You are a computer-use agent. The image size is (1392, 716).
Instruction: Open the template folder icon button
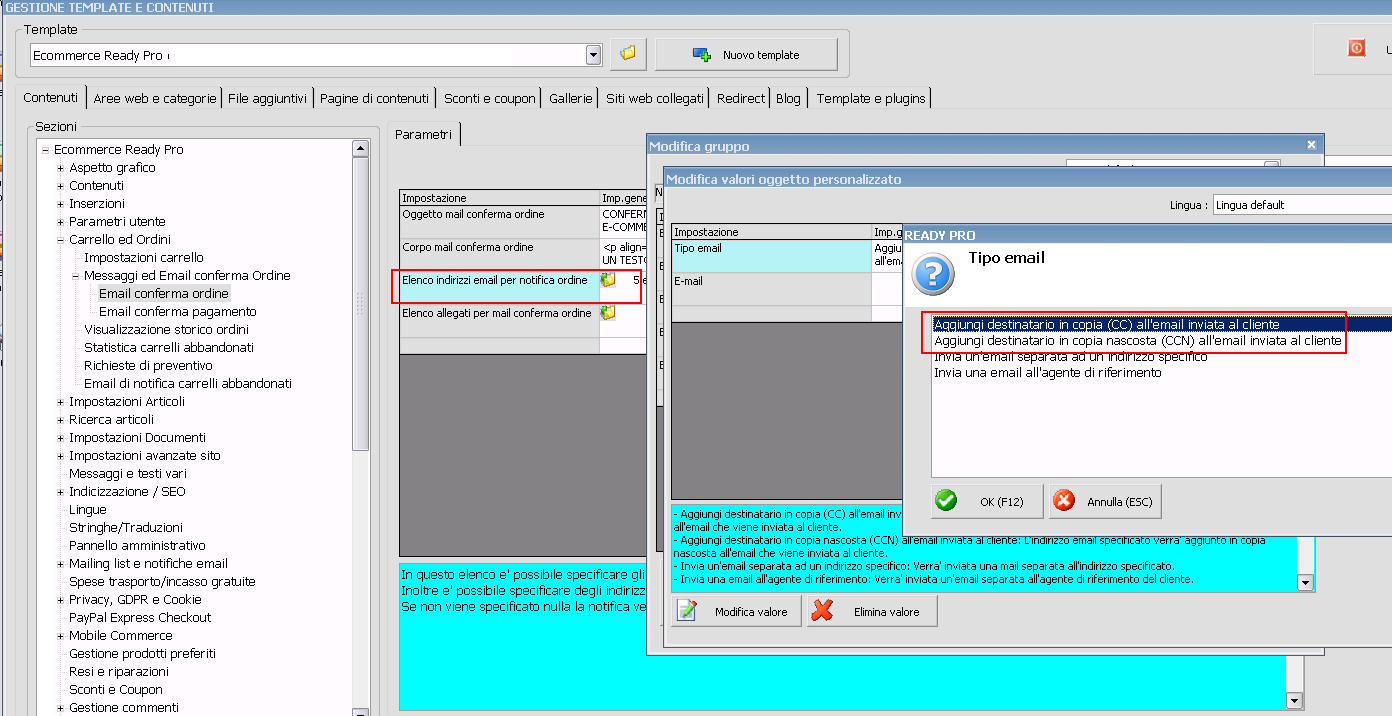pyautogui.click(x=628, y=54)
